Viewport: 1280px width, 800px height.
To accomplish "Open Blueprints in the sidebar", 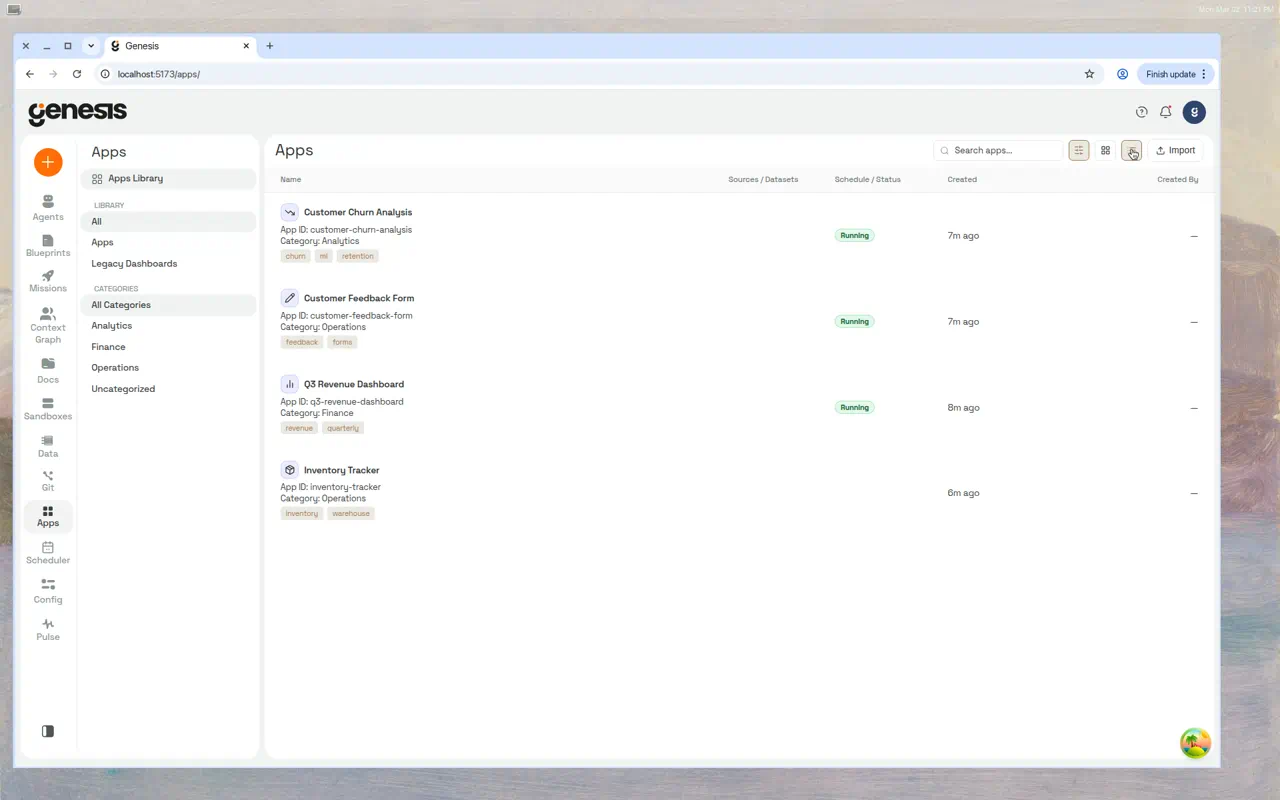I will click(48, 246).
